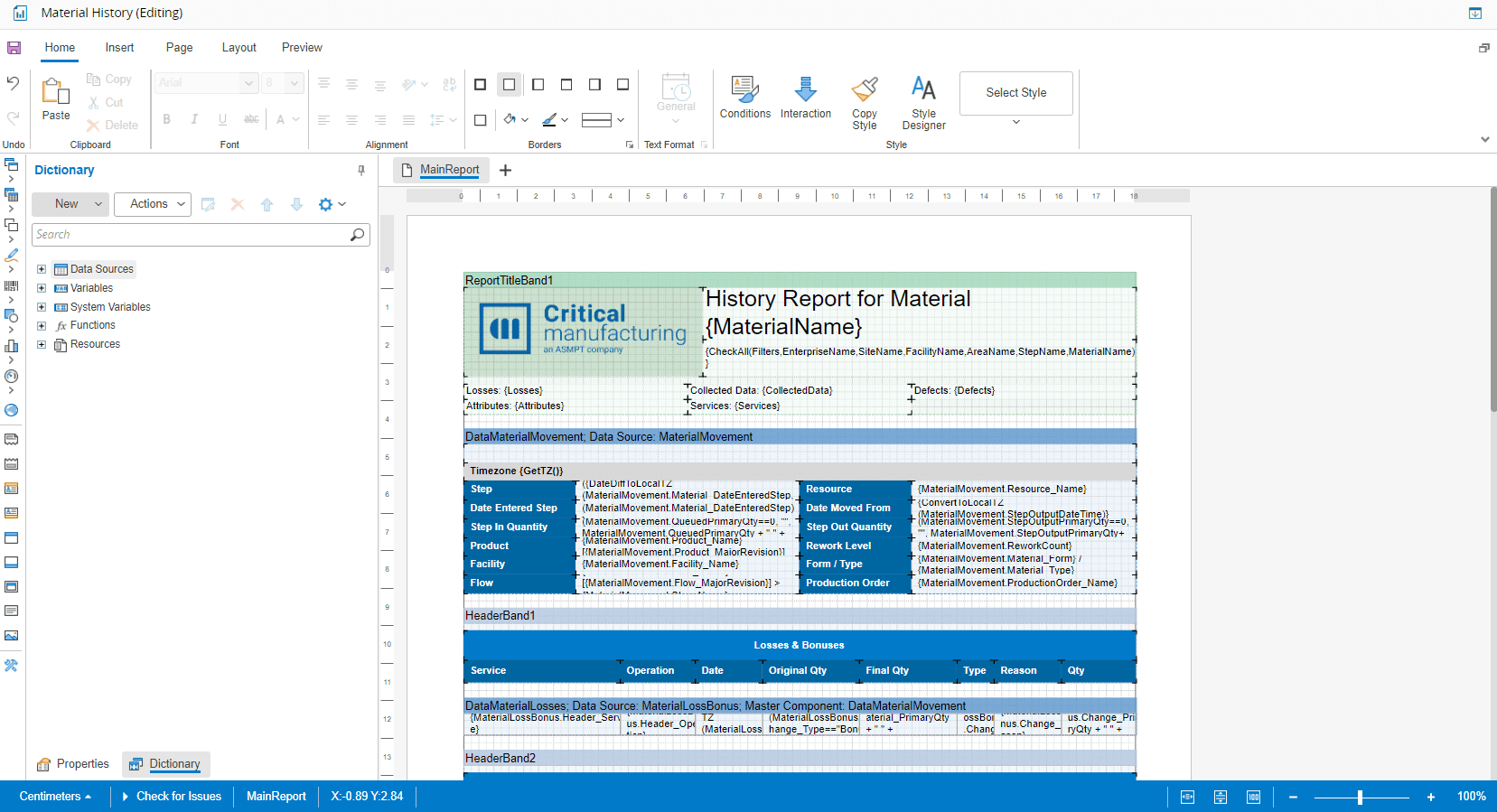The width and height of the screenshot is (1497, 812).
Task: Expand the Data Sources tree node
Action: point(42,269)
